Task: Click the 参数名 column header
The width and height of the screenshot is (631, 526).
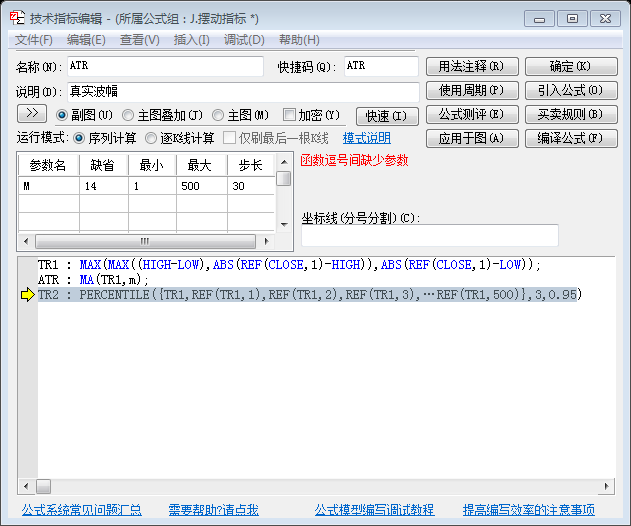Action: point(49,165)
